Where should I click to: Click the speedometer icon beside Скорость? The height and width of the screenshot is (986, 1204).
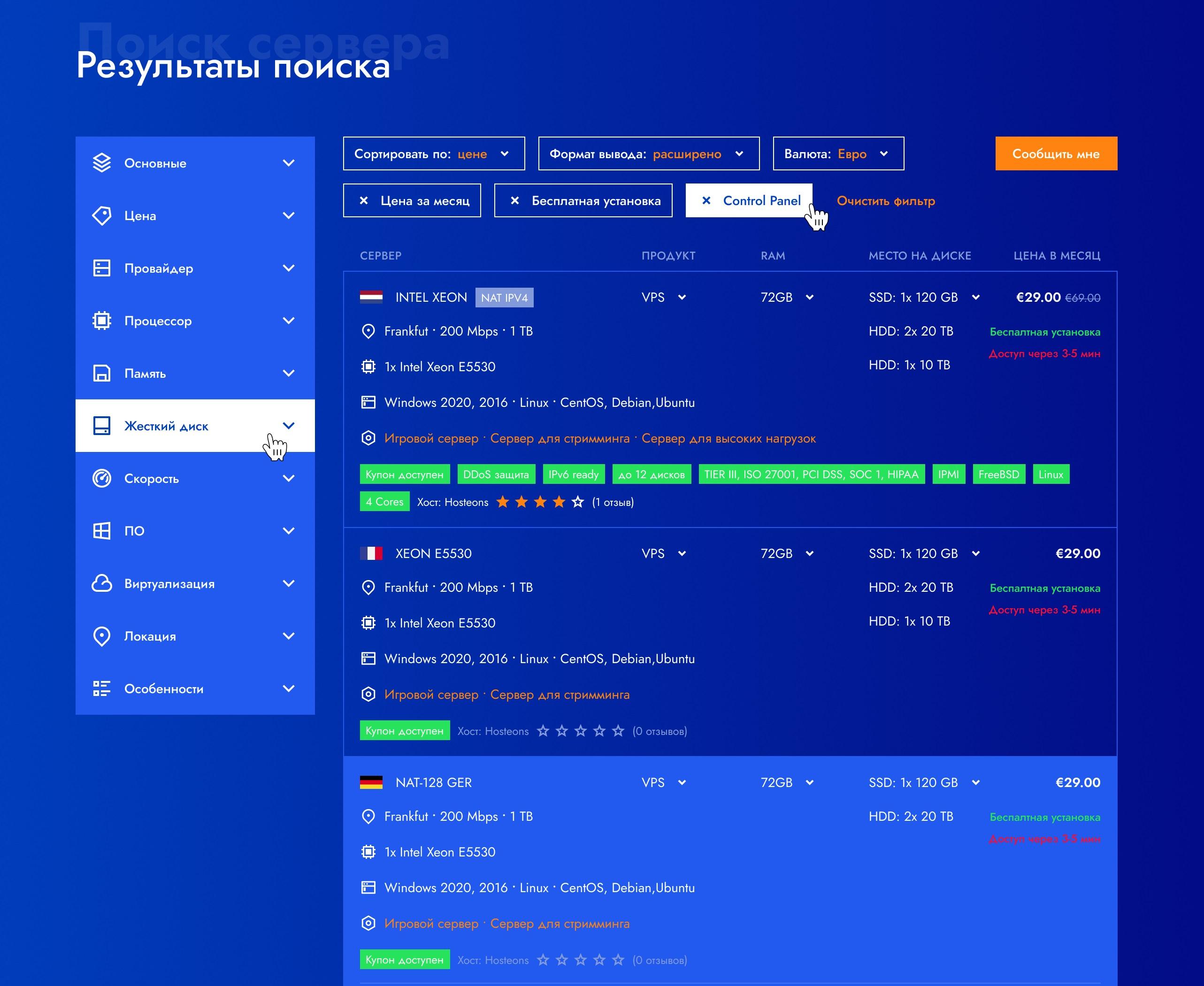point(102,478)
